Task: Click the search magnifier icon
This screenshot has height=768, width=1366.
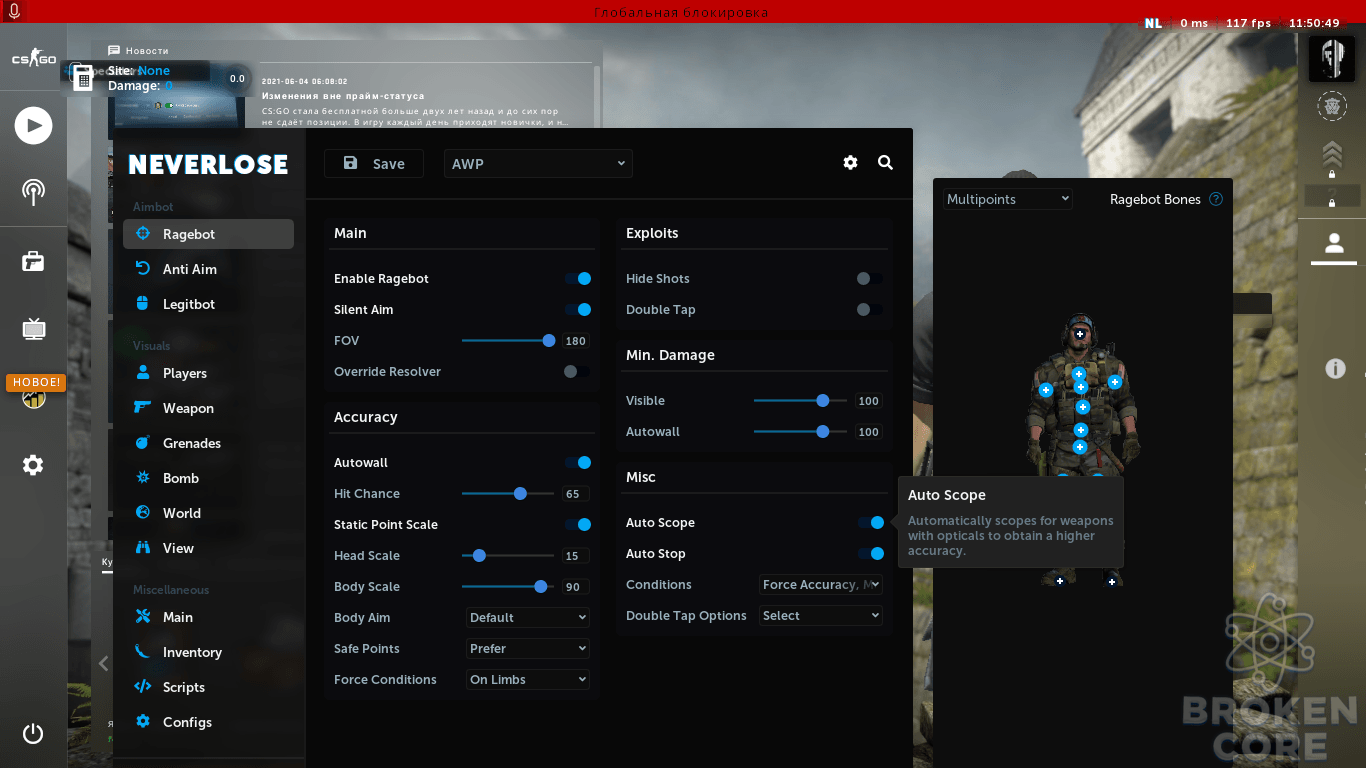Action: 885,163
